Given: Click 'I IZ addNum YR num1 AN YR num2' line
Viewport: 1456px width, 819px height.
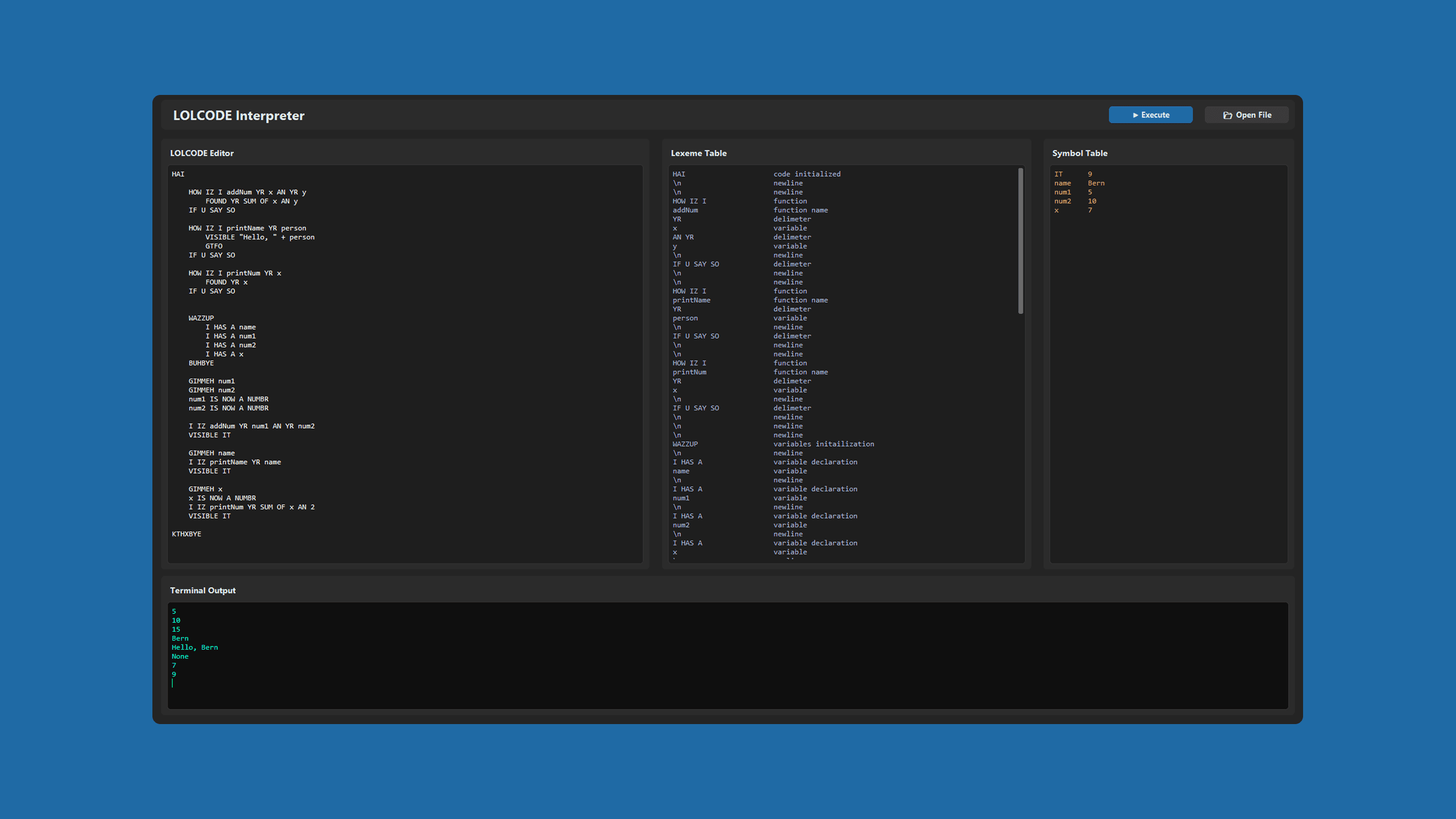Looking at the screenshot, I should coord(252,426).
